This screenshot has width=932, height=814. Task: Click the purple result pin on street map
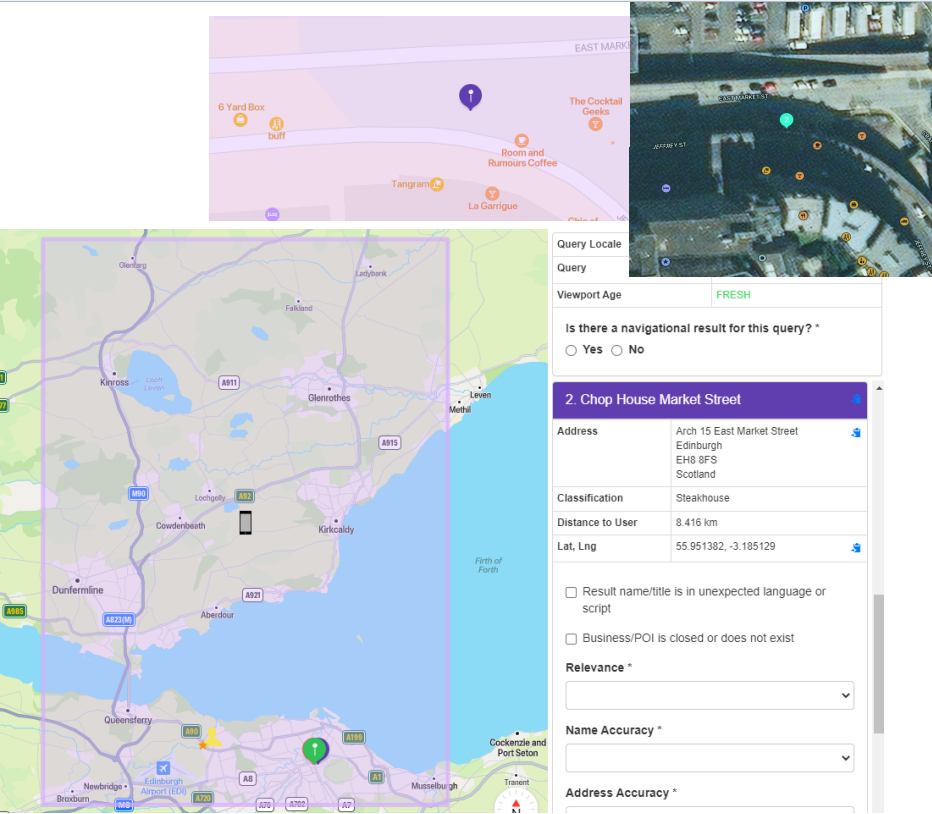(x=470, y=97)
